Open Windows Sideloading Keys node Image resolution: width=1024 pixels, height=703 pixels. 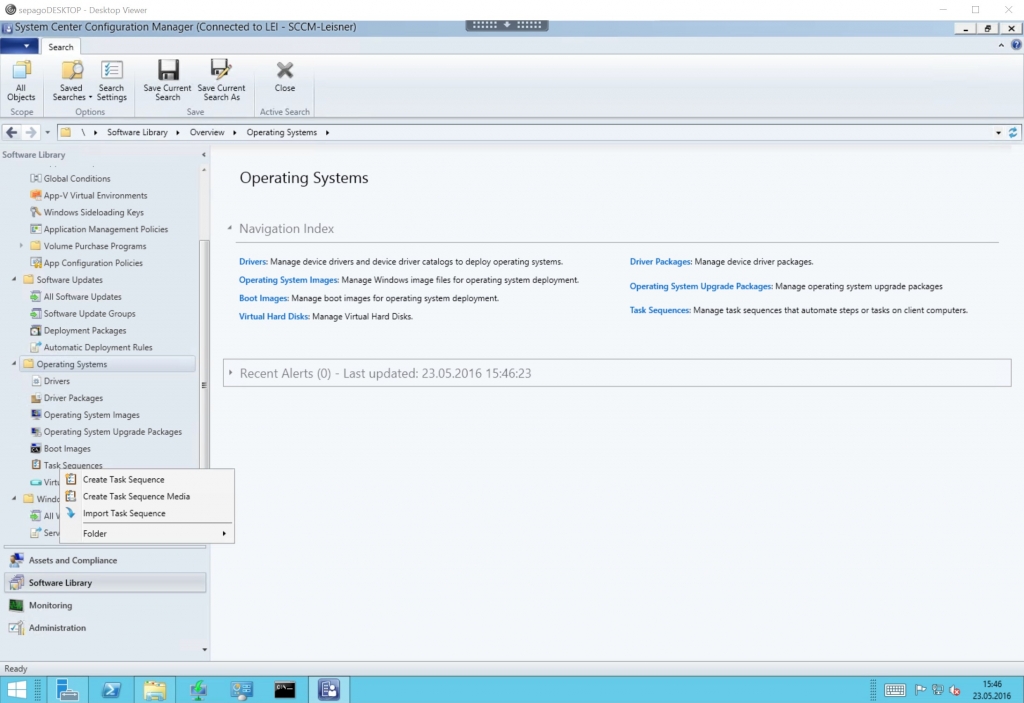[93, 212]
